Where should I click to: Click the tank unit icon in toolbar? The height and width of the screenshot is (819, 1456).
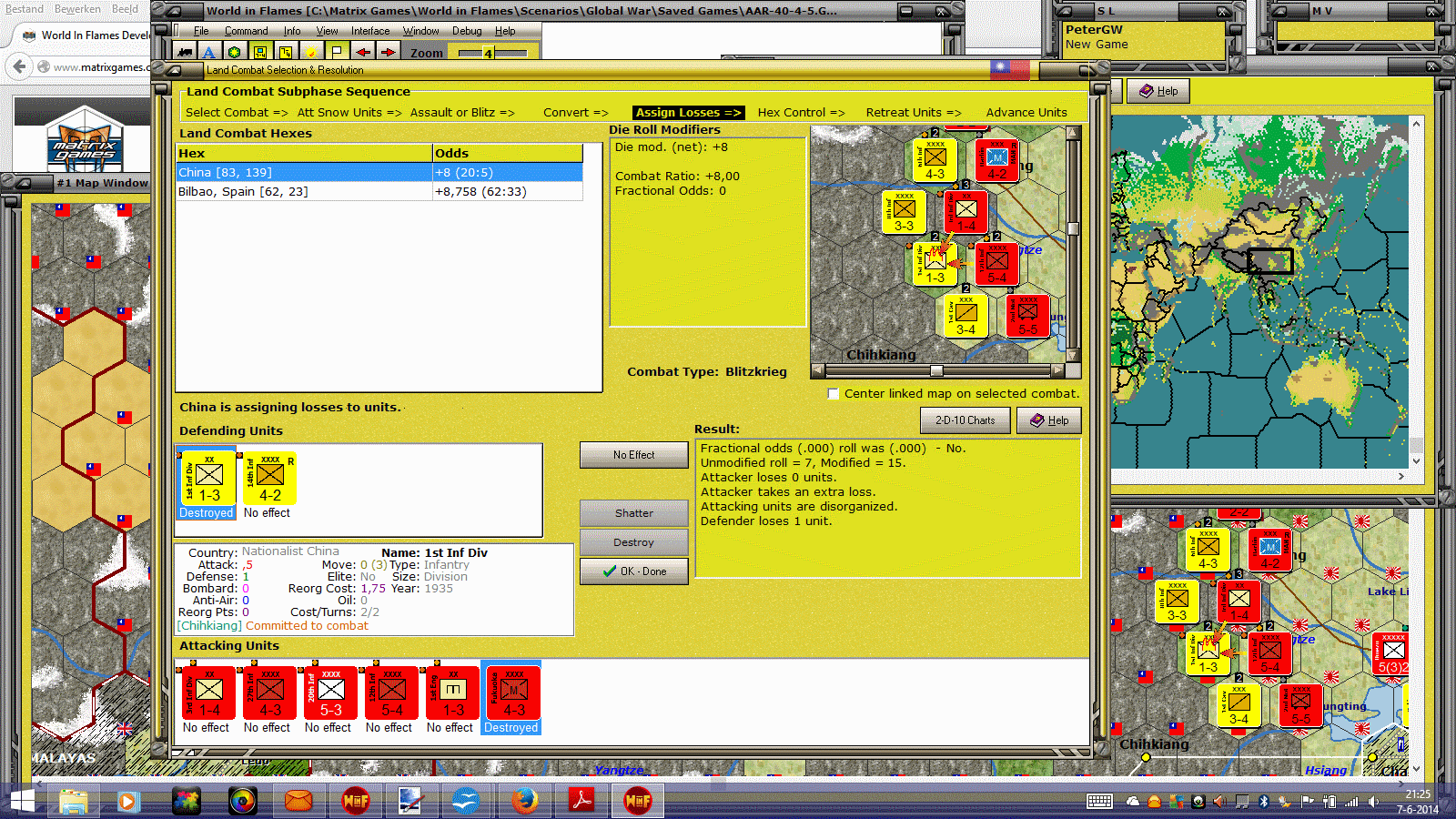(x=186, y=52)
